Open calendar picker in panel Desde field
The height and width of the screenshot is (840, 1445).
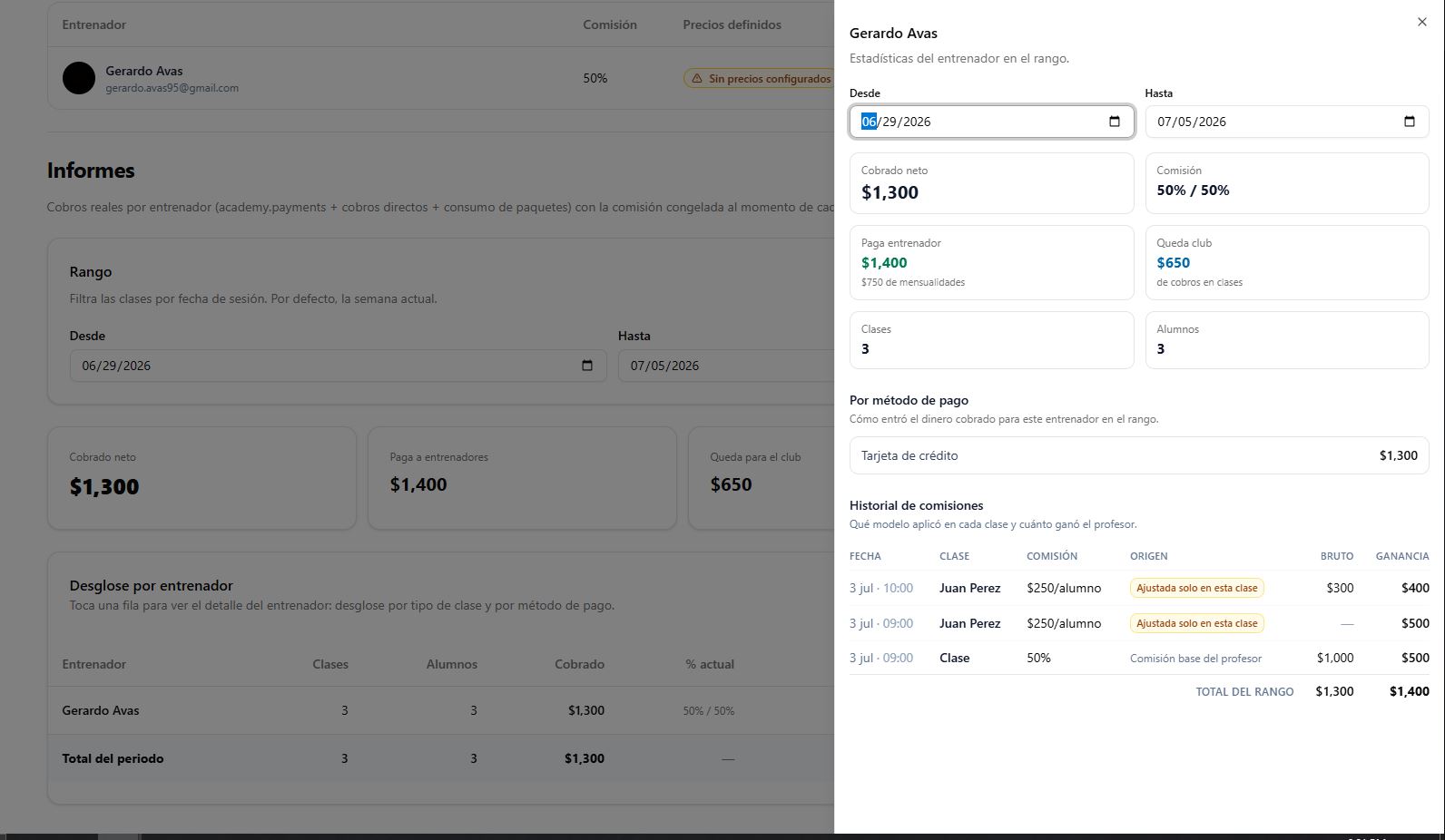coord(1115,122)
